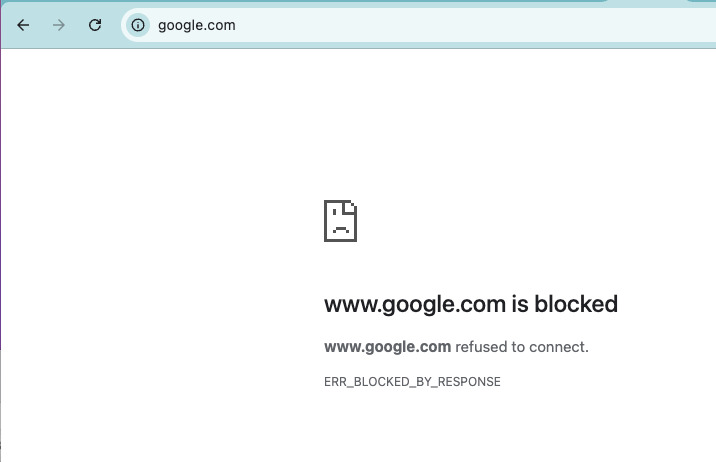Click the google.com URL text
The height and width of the screenshot is (462, 716).
[x=196, y=25]
